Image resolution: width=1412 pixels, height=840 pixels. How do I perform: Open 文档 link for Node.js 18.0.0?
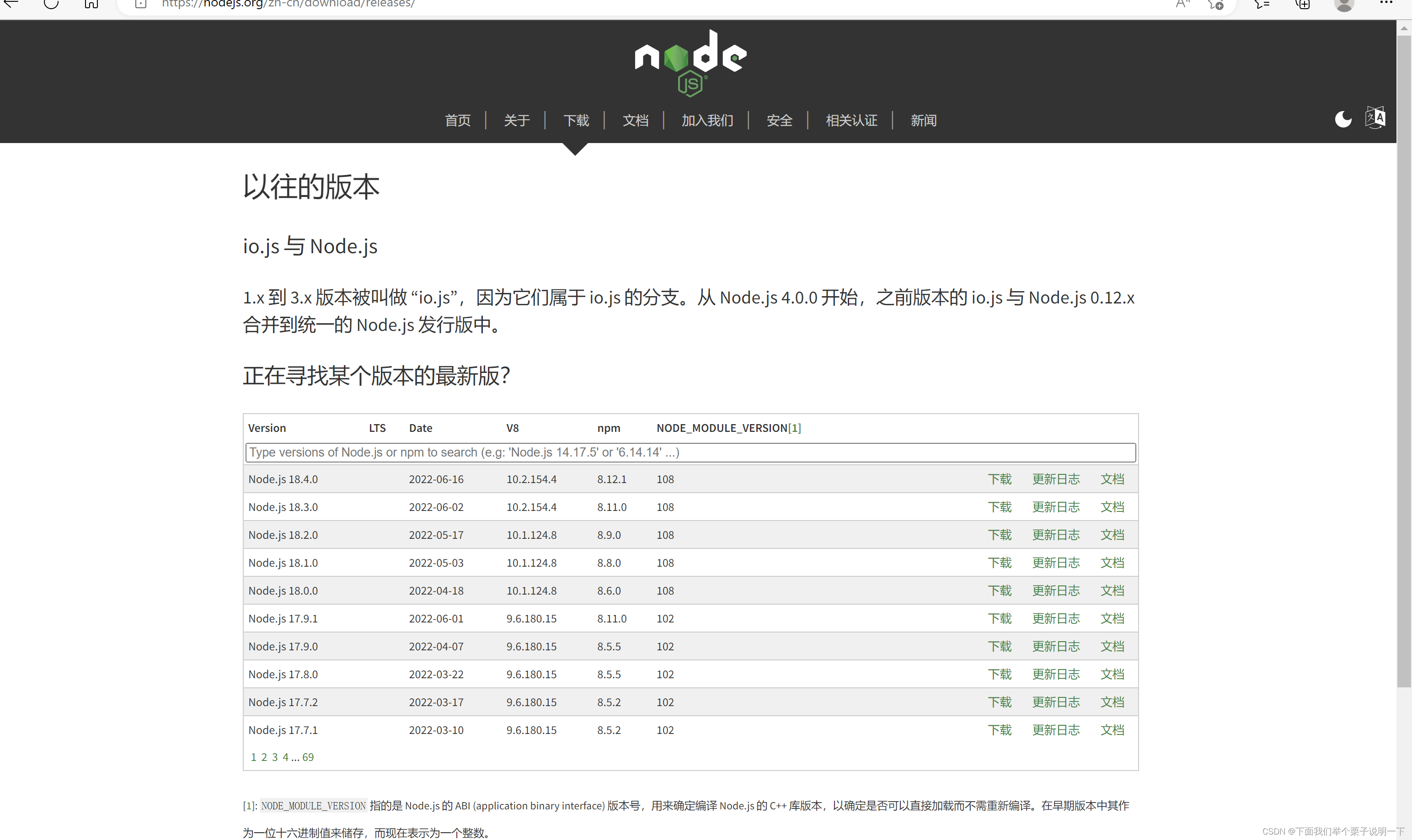coord(1112,591)
